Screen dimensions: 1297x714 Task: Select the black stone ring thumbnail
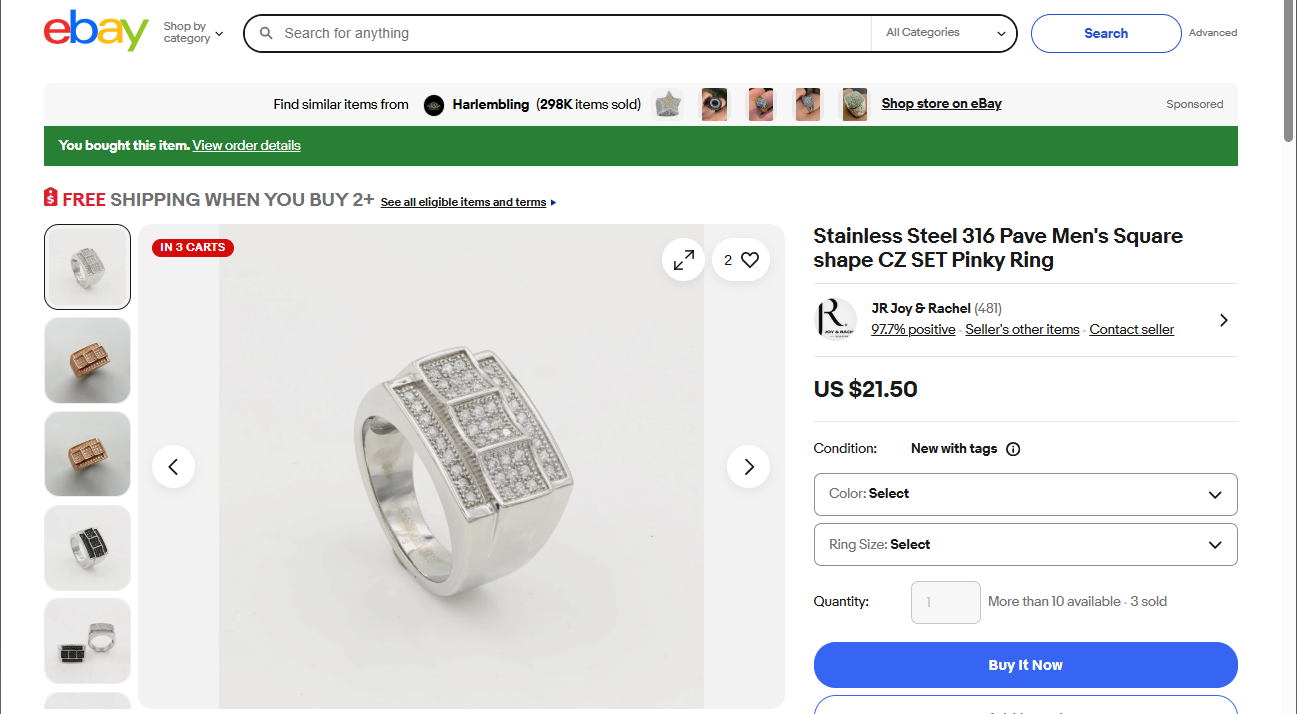point(88,547)
